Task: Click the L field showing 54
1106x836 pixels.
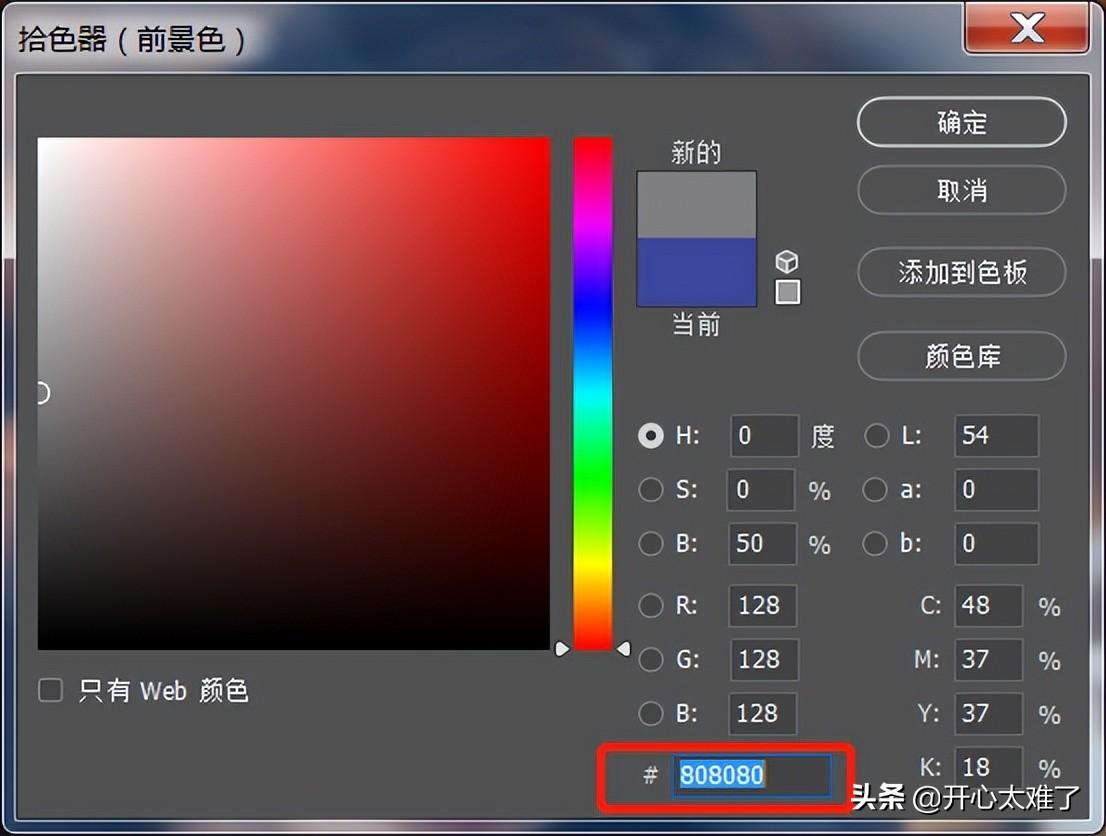Action: click(996, 435)
